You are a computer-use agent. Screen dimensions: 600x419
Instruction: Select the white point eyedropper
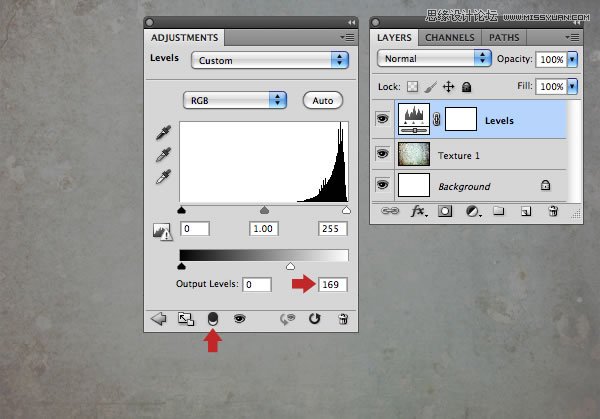[x=159, y=177]
